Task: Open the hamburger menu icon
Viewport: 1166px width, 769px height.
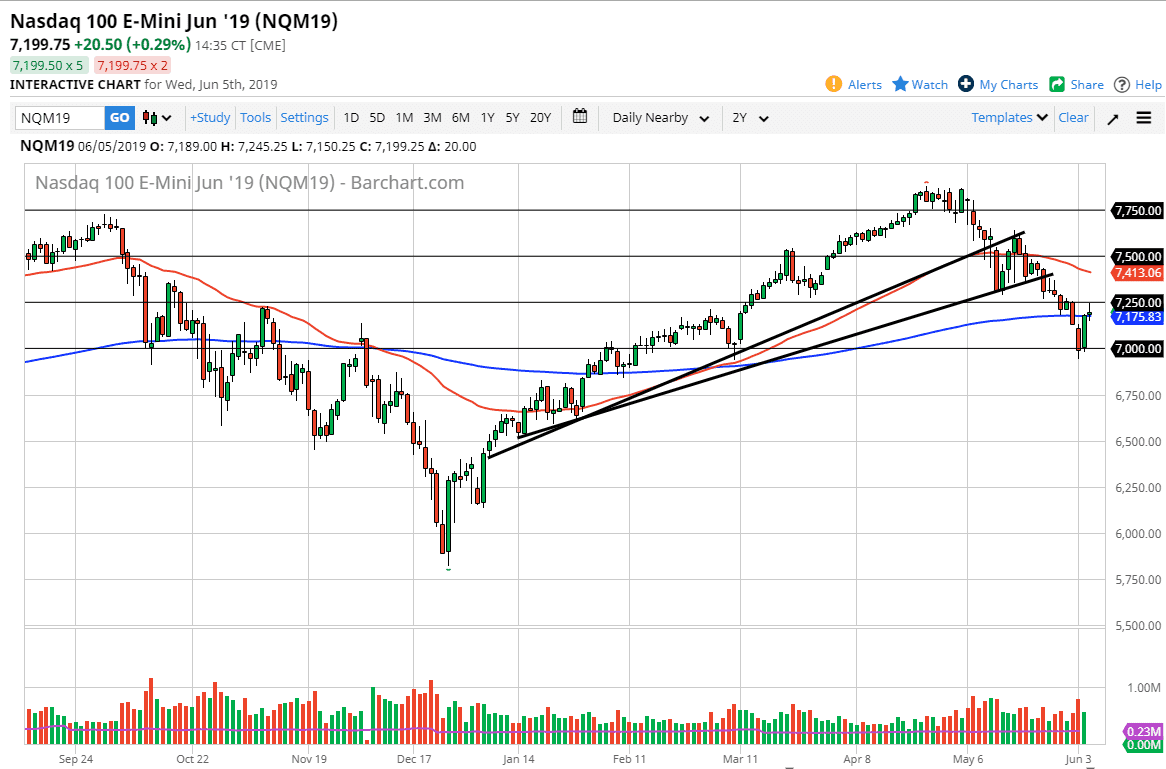Action: click(1144, 118)
